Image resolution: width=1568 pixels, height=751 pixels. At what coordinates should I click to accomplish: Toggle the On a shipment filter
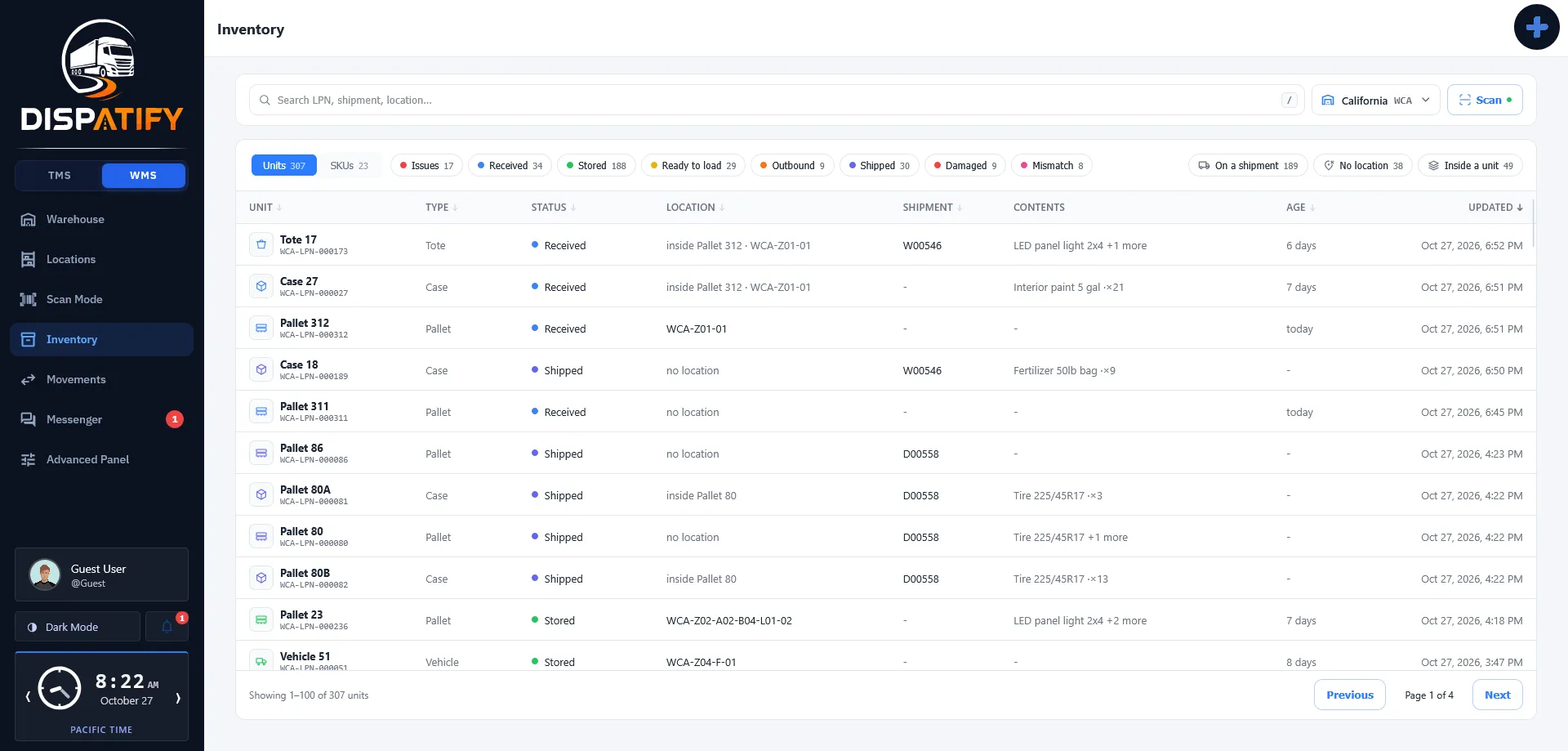pyautogui.click(x=1248, y=165)
